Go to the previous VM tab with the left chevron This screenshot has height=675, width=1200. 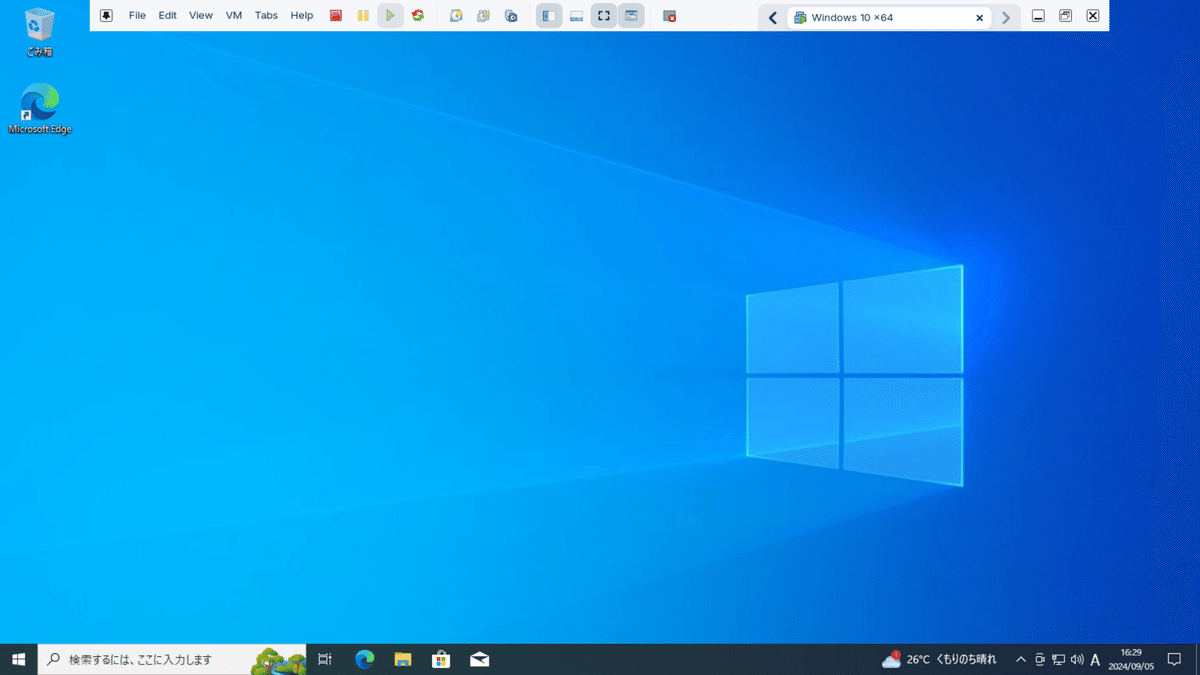click(772, 17)
